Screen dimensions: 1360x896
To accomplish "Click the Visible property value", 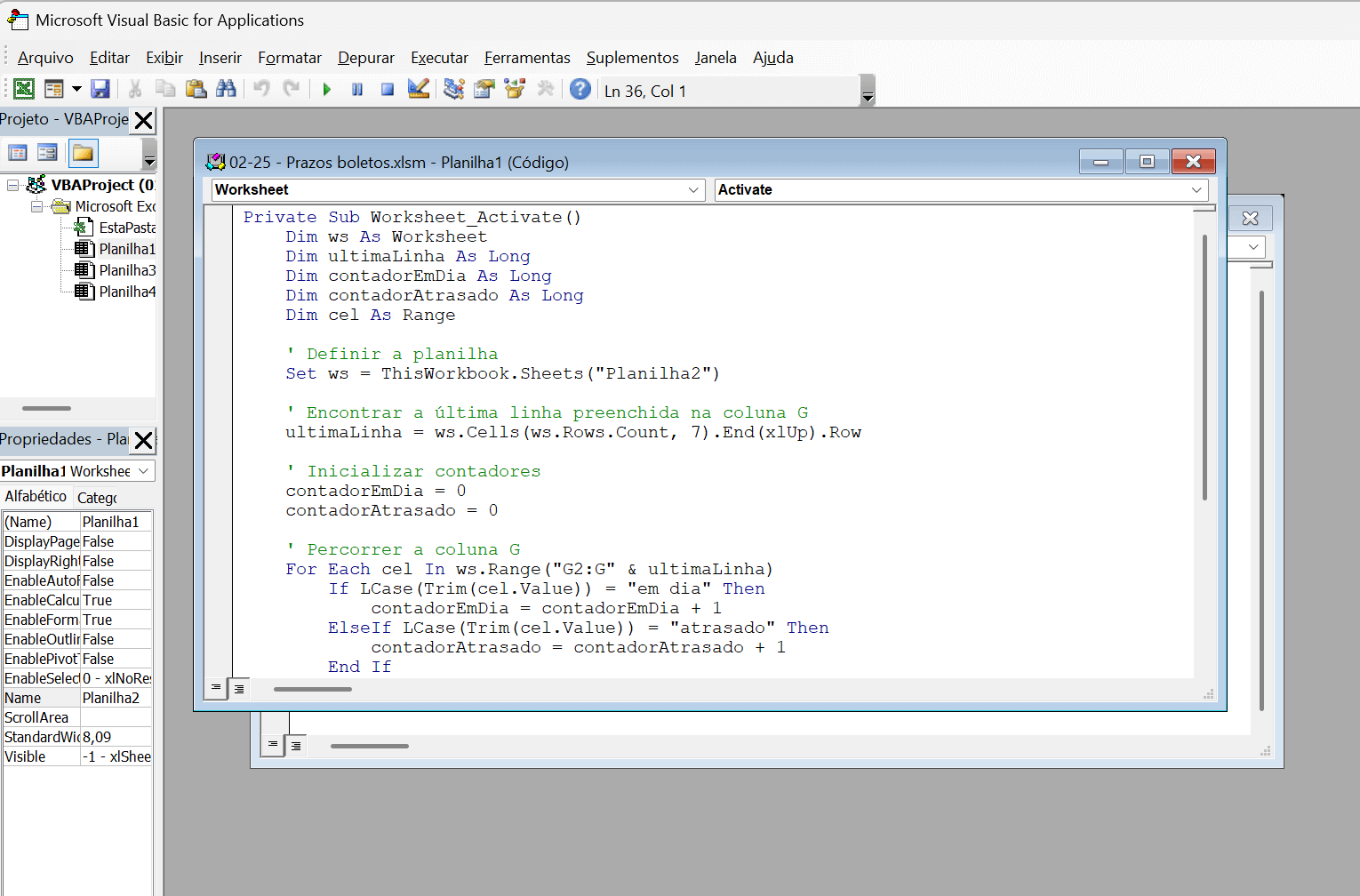I will click(x=116, y=756).
